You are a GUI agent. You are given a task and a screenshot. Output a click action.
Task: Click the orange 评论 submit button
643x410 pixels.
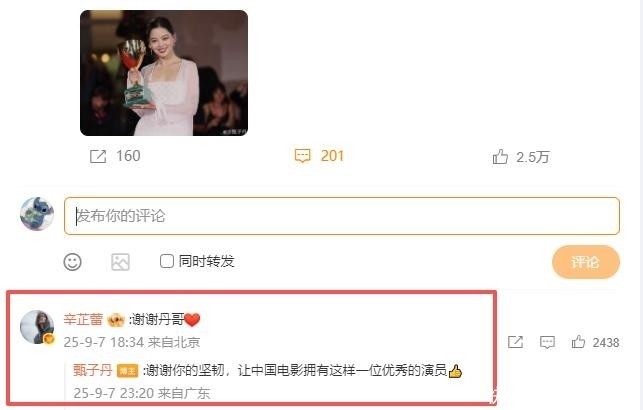pyautogui.click(x=586, y=262)
